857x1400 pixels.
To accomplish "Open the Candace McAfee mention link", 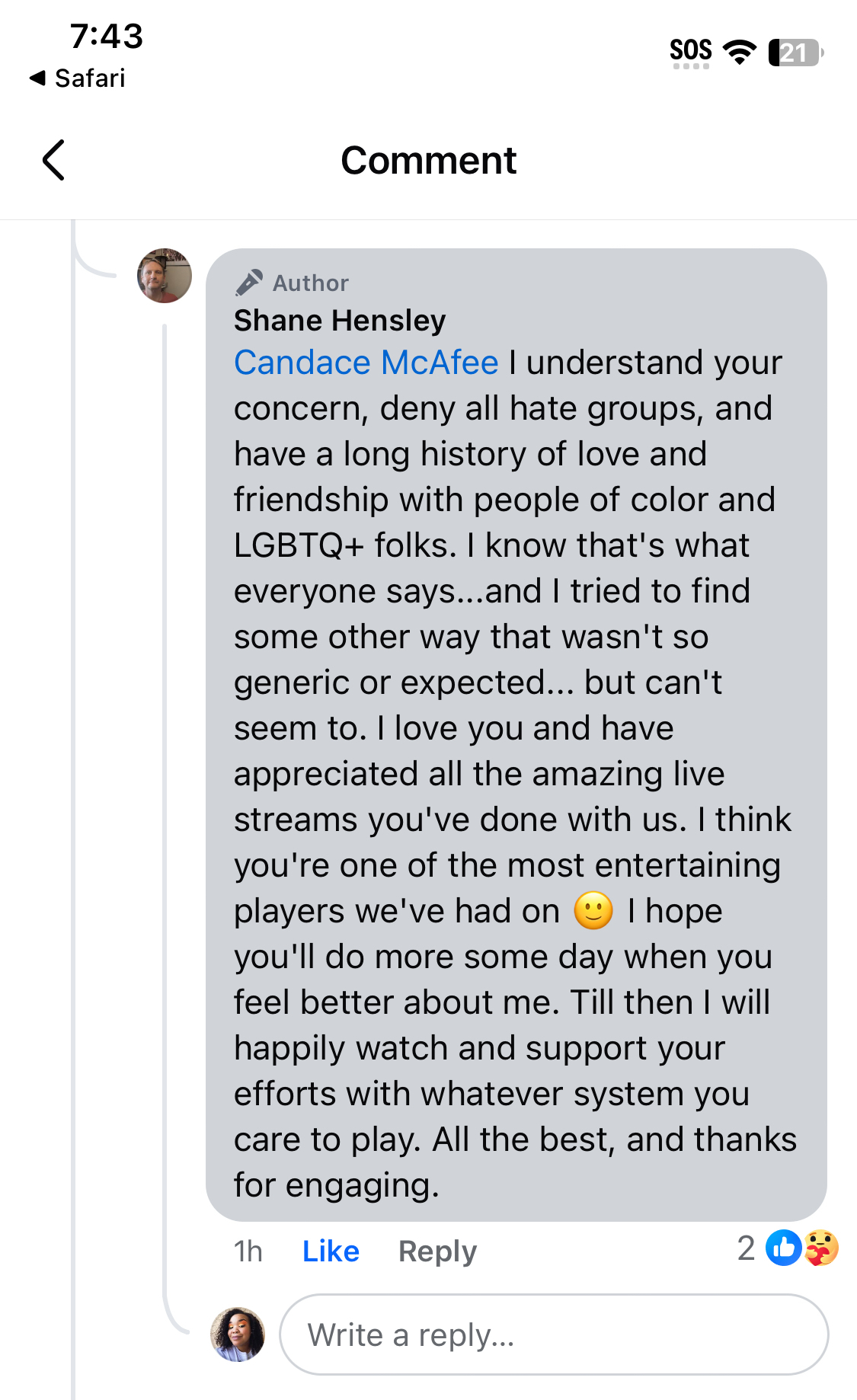I will 366,363.
